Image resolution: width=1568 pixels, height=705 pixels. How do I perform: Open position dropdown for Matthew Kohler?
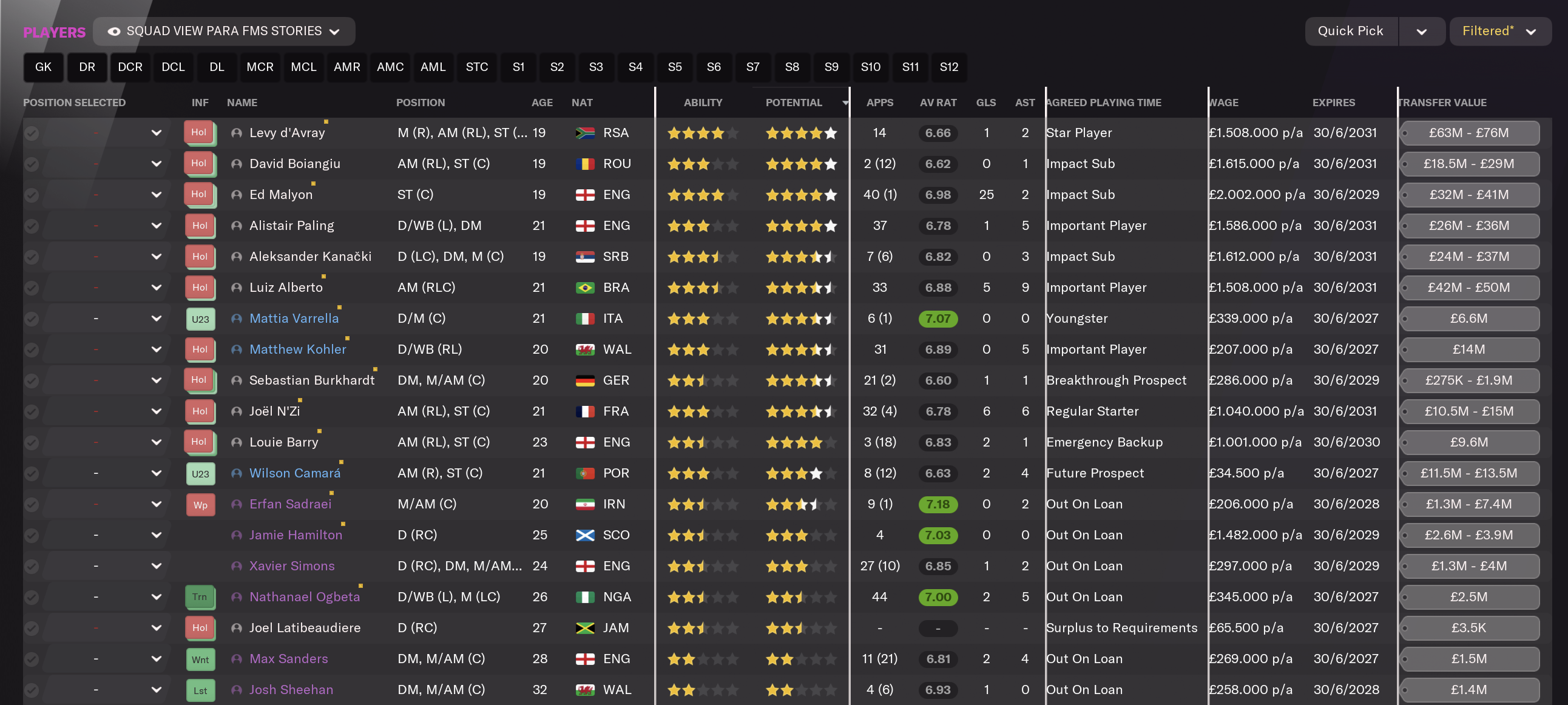[x=157, y=349]
